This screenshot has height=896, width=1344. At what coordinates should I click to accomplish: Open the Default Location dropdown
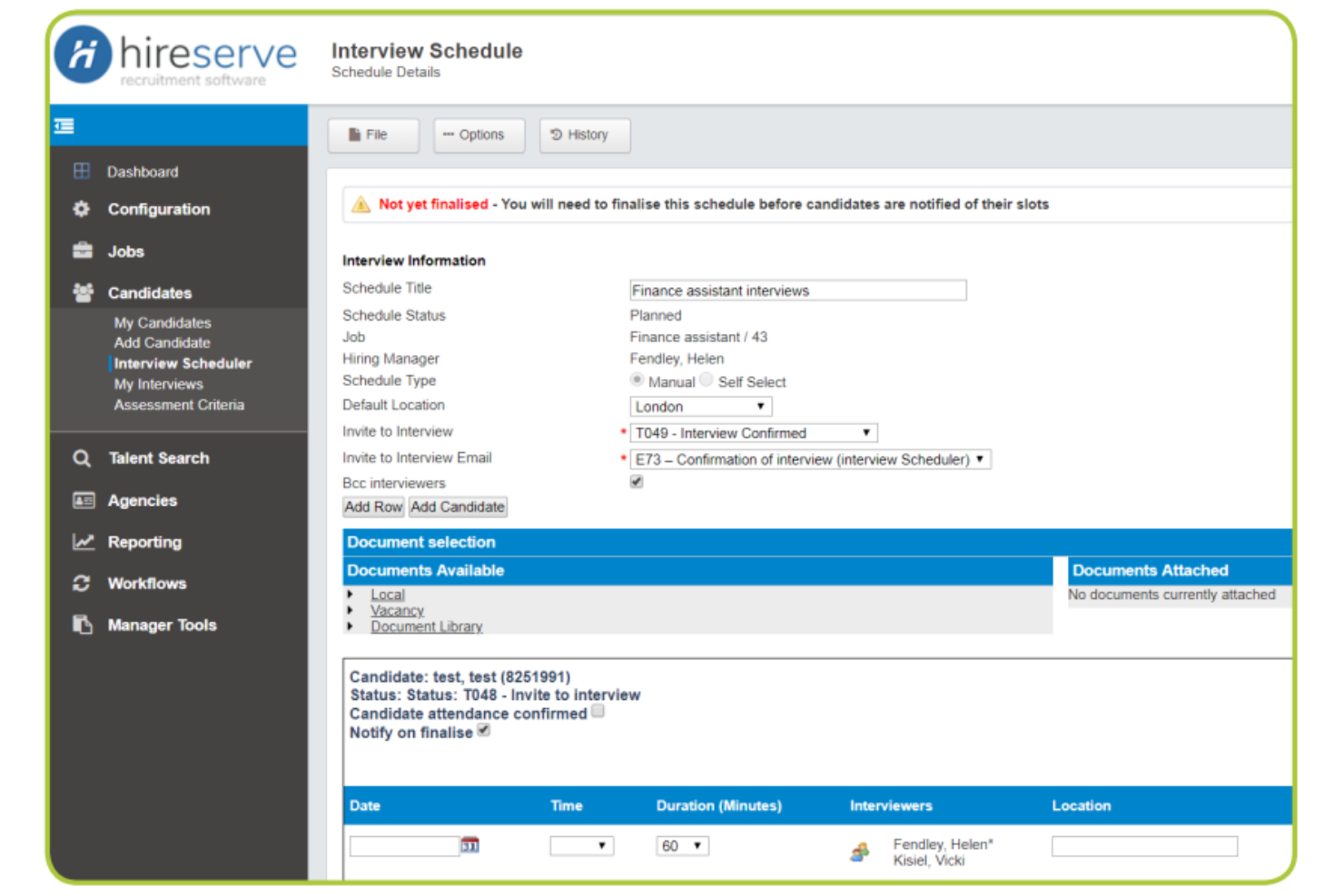point(701,407)
